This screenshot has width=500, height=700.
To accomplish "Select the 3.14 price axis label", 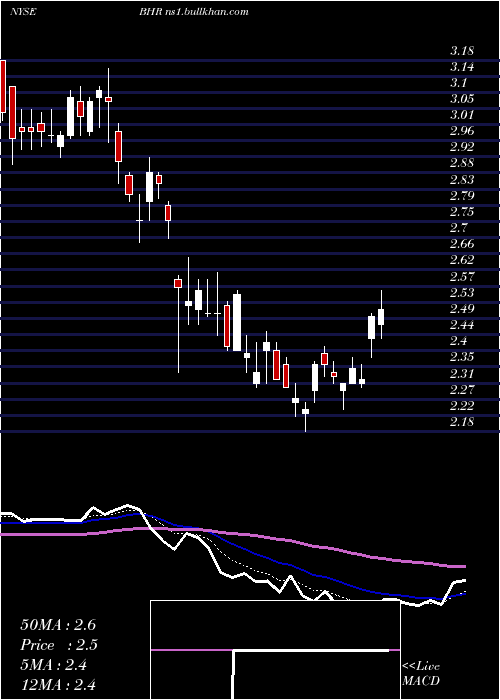I will (462, 67).
